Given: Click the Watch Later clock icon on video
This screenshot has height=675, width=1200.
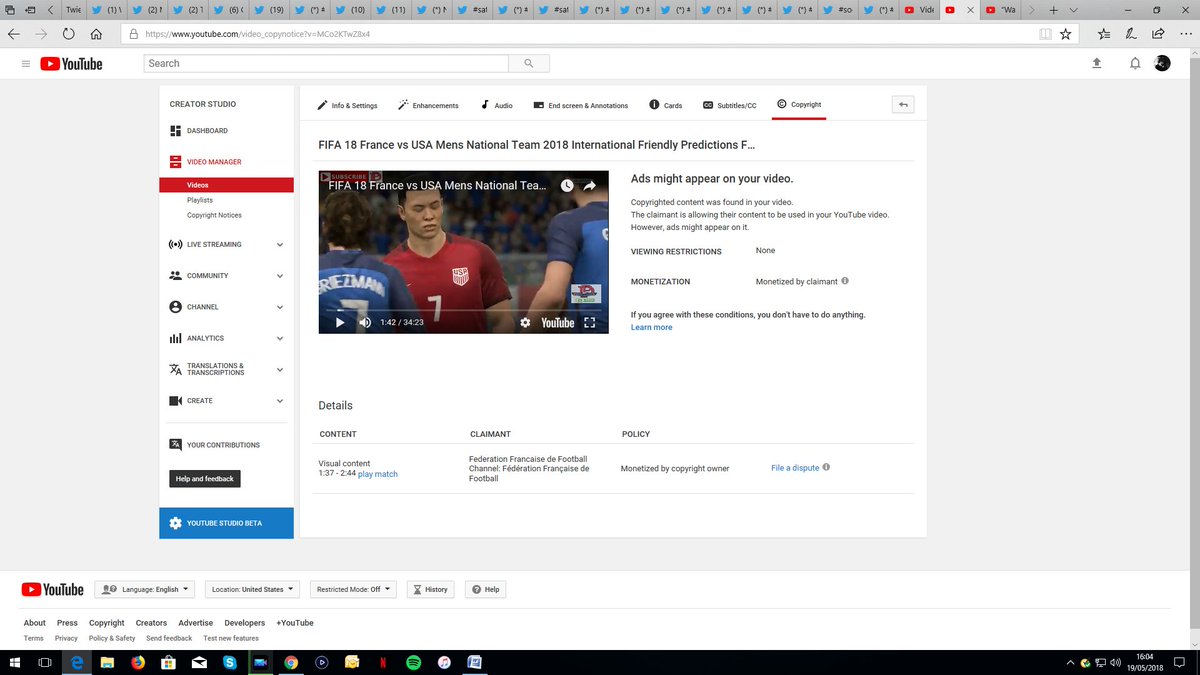Looking at the screenshot, I should point(567,185).
